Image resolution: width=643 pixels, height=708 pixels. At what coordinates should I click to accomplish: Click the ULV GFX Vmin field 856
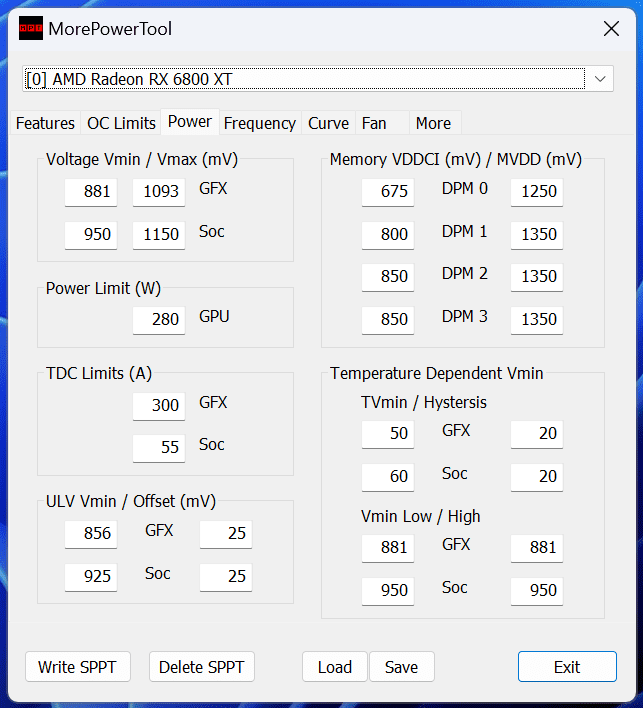pyautogui.click(x=91, y=534)
